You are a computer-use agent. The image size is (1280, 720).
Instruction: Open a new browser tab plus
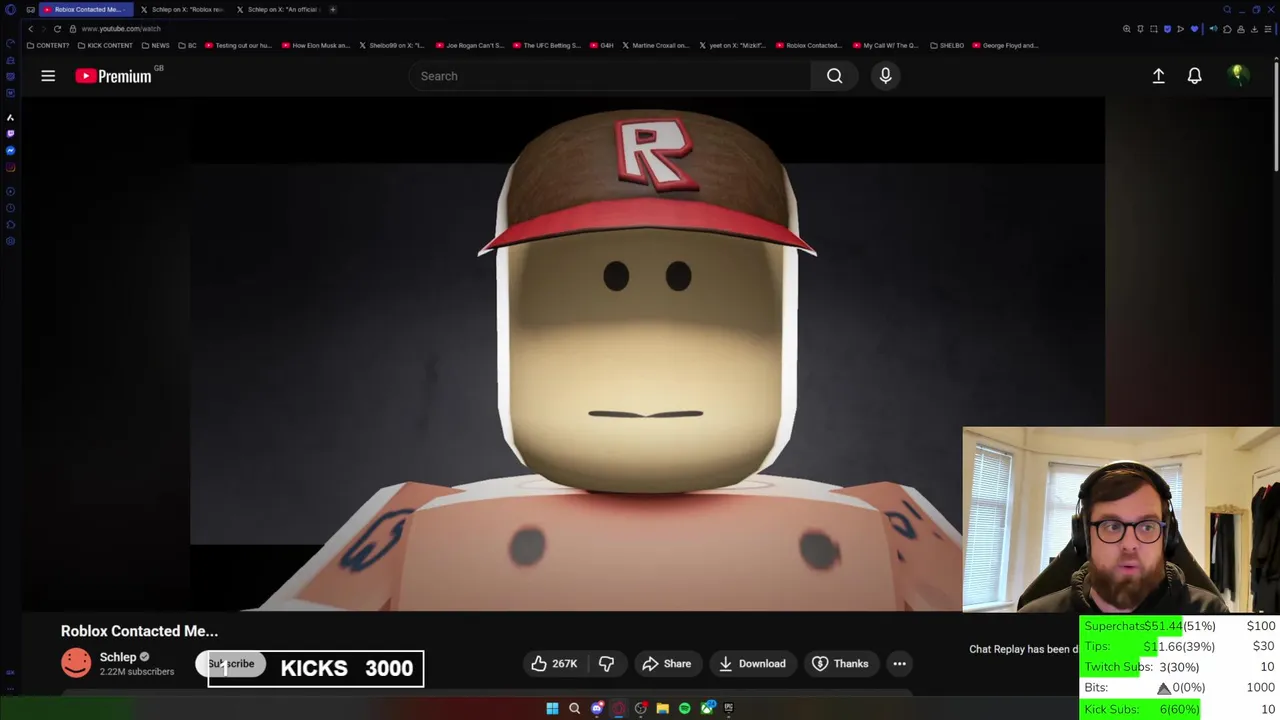pyautogui.click(x=332, y=10)
